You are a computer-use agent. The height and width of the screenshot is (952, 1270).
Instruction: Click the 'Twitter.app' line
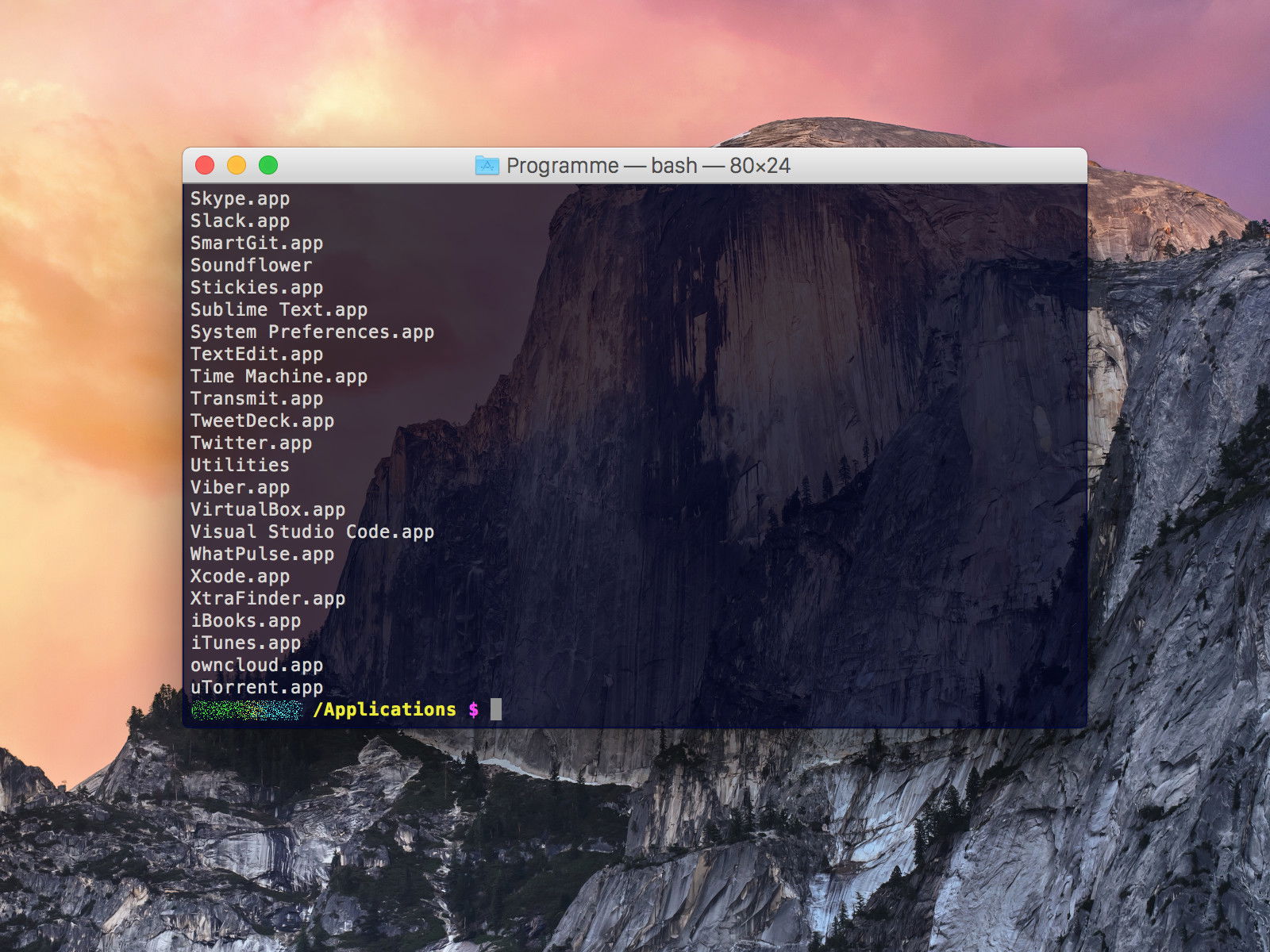[251, 443]
